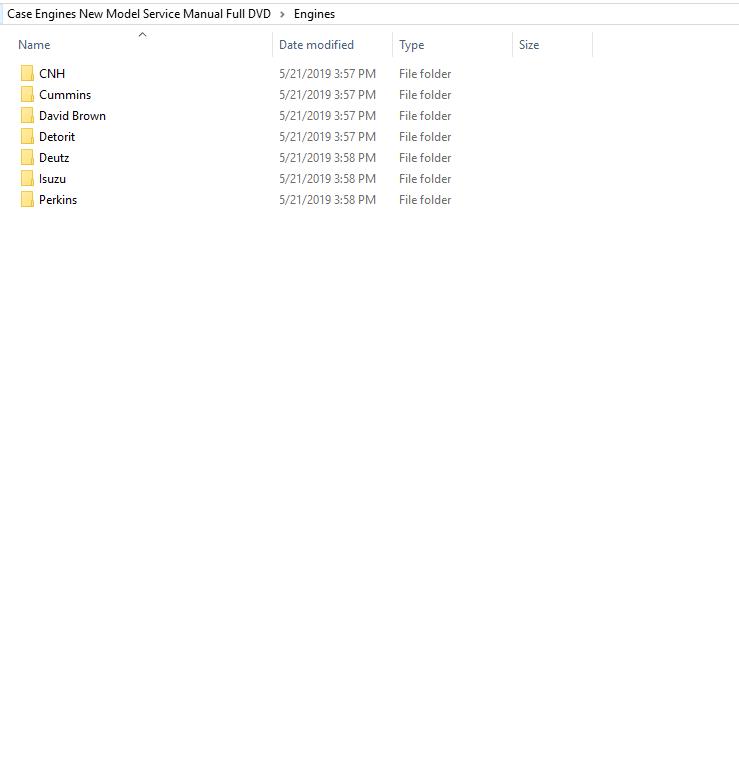Click the File folder type for Isuzu

[425, 179]
